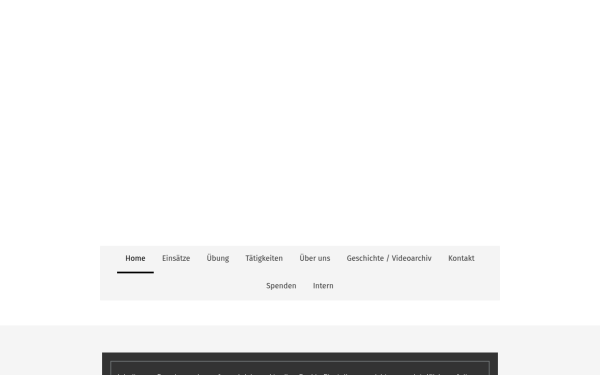This screenshot has width=600, height=375.
Task: Open the Intern login link
Action: point(323,286)
